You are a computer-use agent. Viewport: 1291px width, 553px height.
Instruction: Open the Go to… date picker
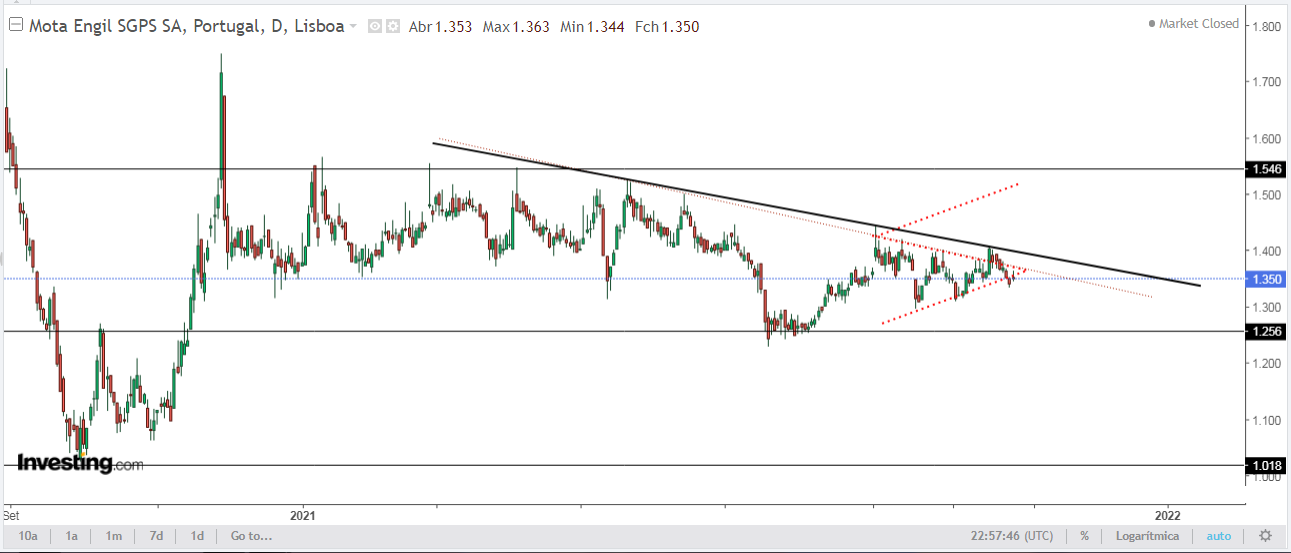pyautogui.click(x=251, y=536)
